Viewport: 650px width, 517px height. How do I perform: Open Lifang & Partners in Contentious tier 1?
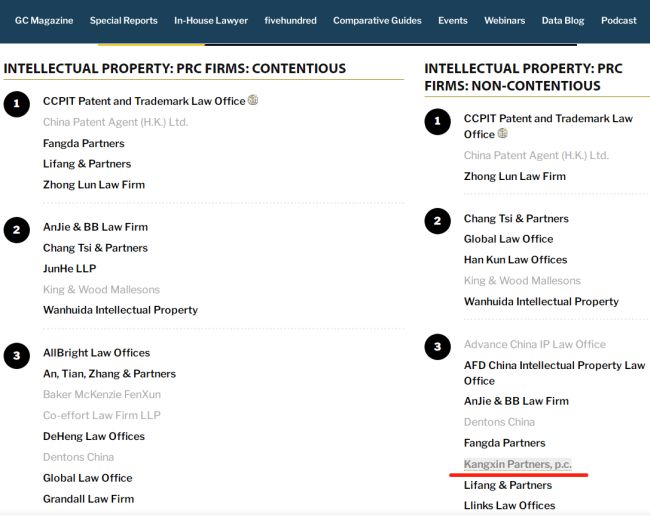click(x=87, y=164)
